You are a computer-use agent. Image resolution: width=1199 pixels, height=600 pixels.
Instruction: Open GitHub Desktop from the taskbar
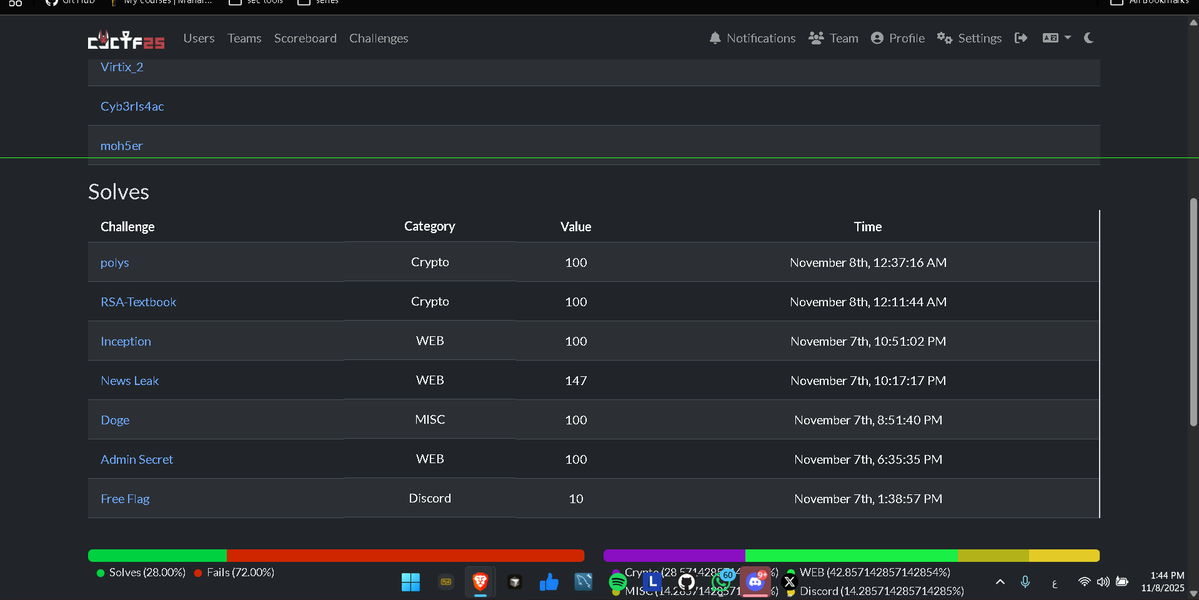(x=687, y=582)
